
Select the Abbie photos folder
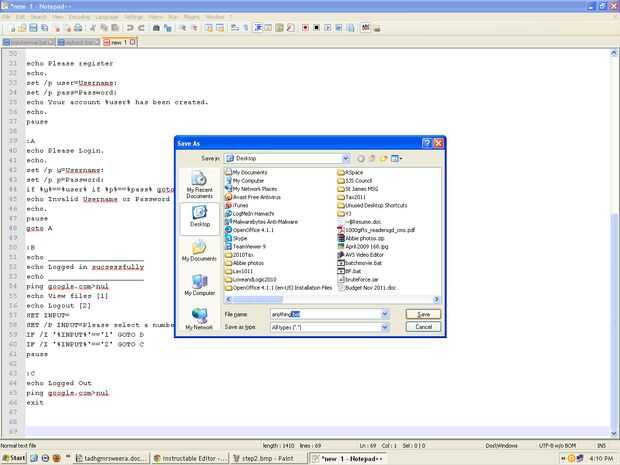[244, 263]
